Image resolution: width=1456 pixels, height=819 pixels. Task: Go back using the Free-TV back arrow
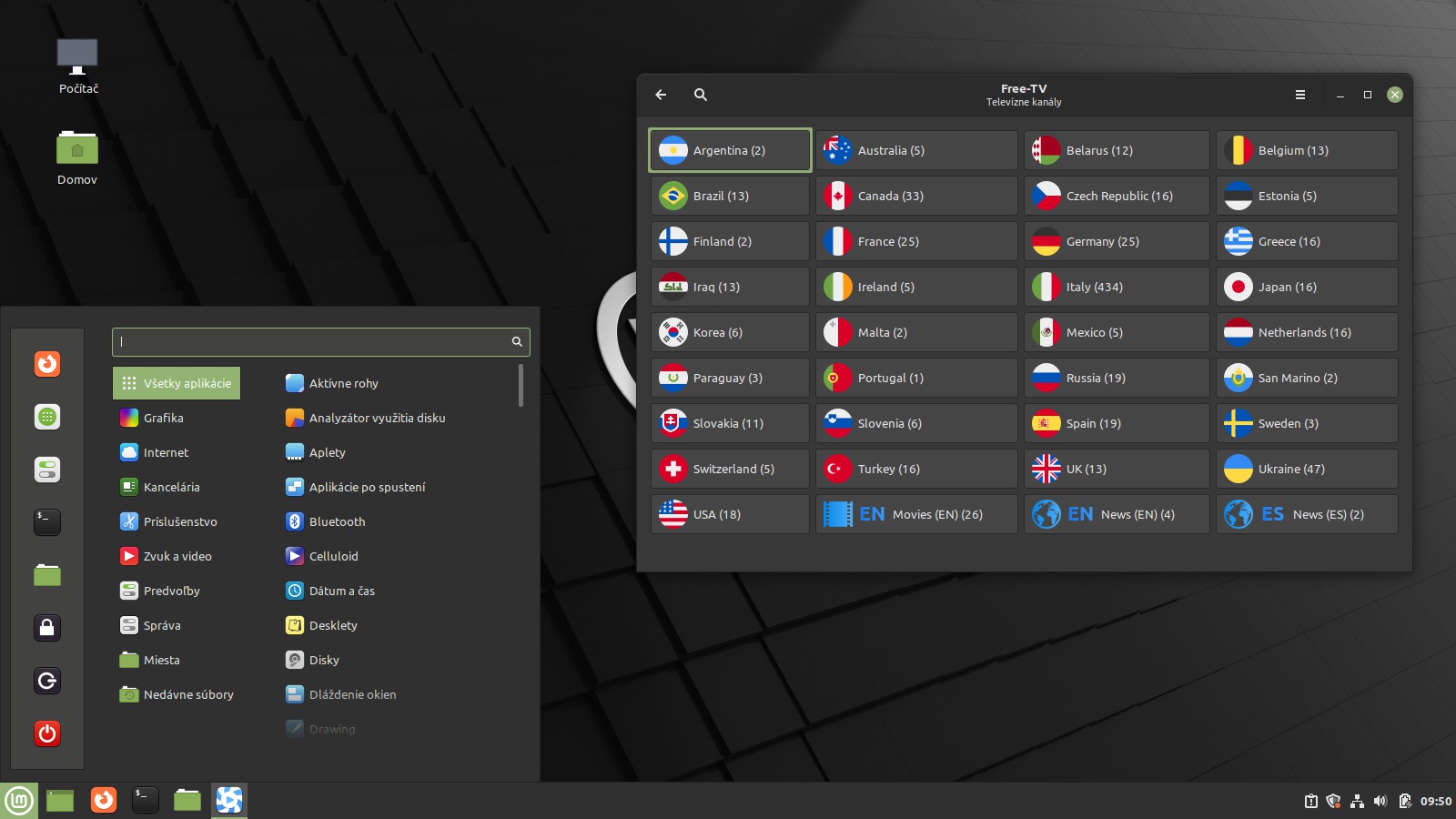pos(662,95)
